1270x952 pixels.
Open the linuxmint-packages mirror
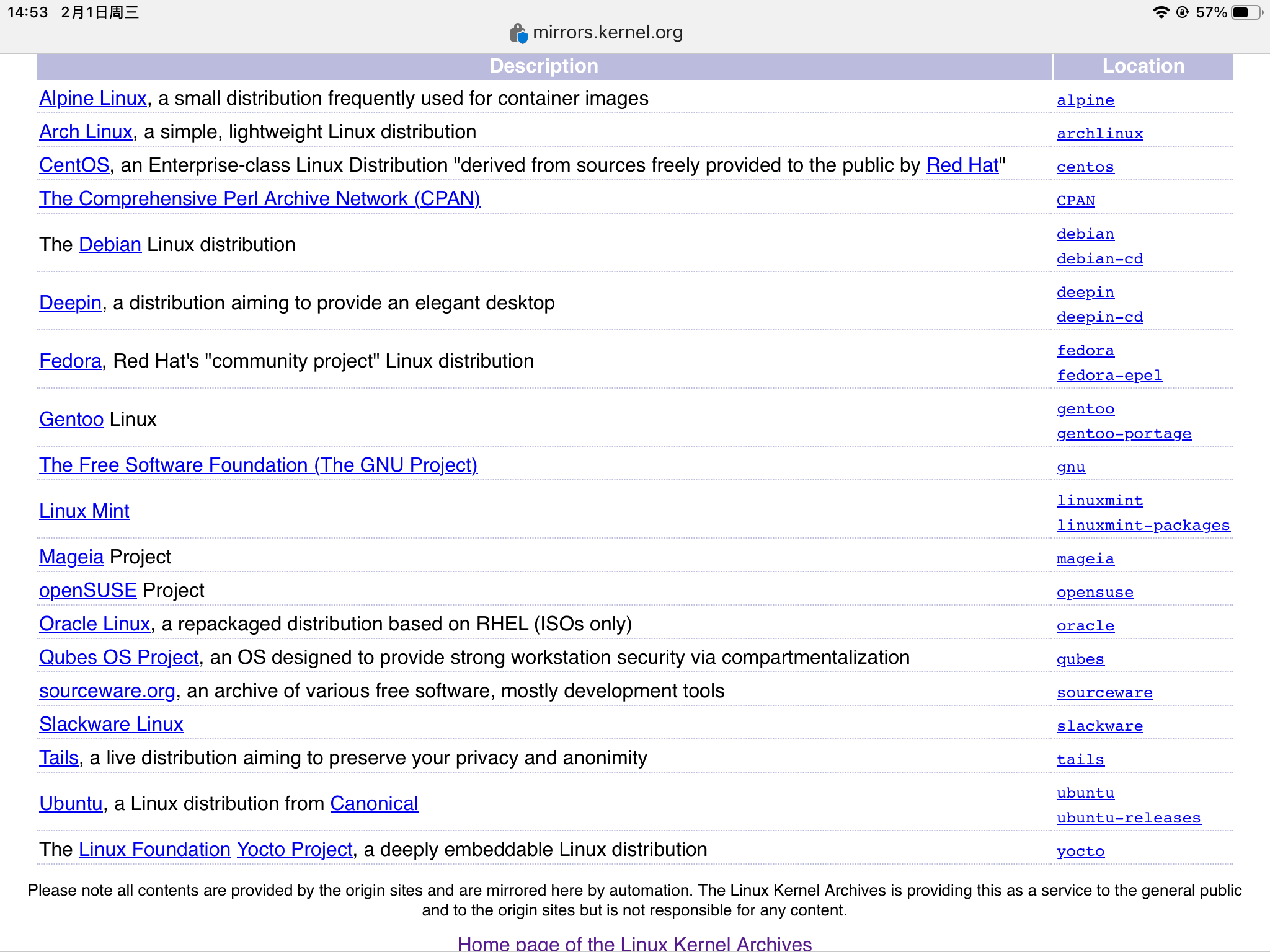tap(1143, 525)
